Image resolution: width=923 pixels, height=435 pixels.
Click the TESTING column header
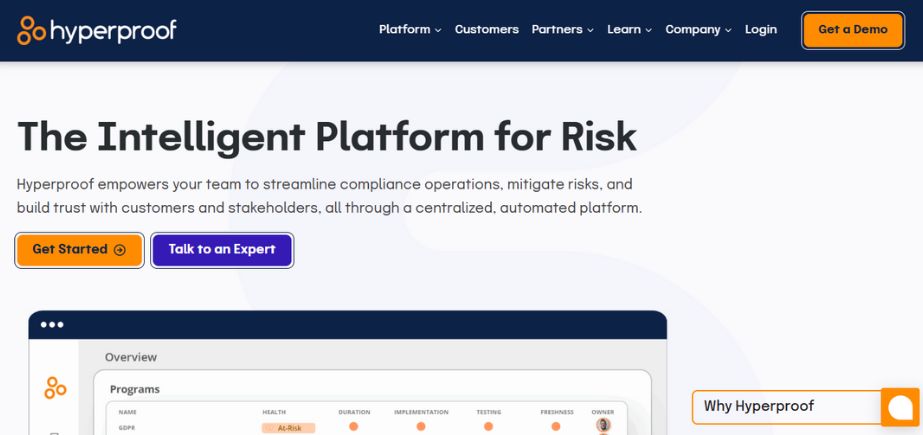coord(489,412)
